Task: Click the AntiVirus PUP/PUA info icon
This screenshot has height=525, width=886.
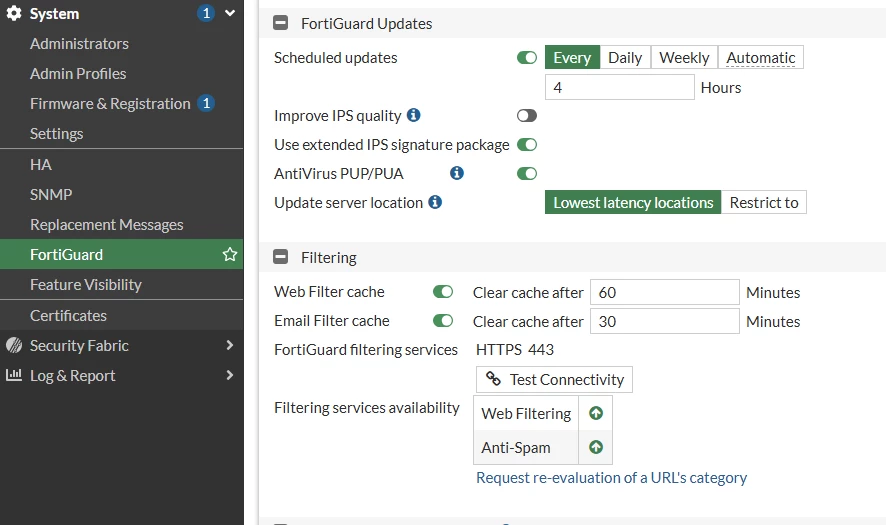Action: tap(457, 173)
